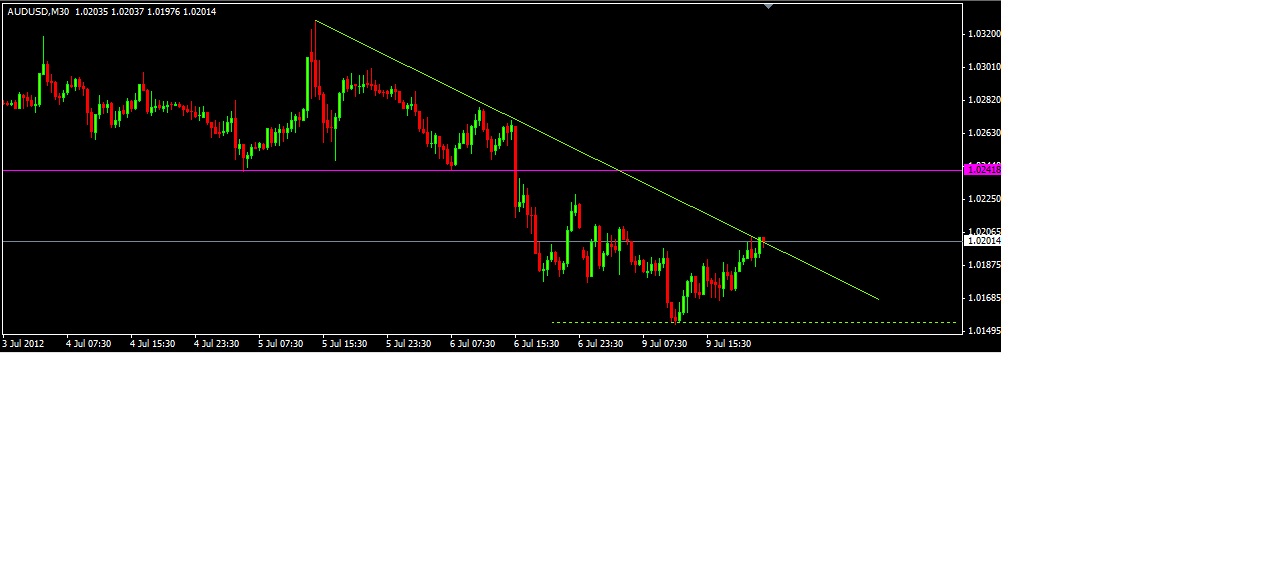1274x576 pixels.
Task: Click the 6 Jul 15:30 time label
Action: (x=536, y=344)
